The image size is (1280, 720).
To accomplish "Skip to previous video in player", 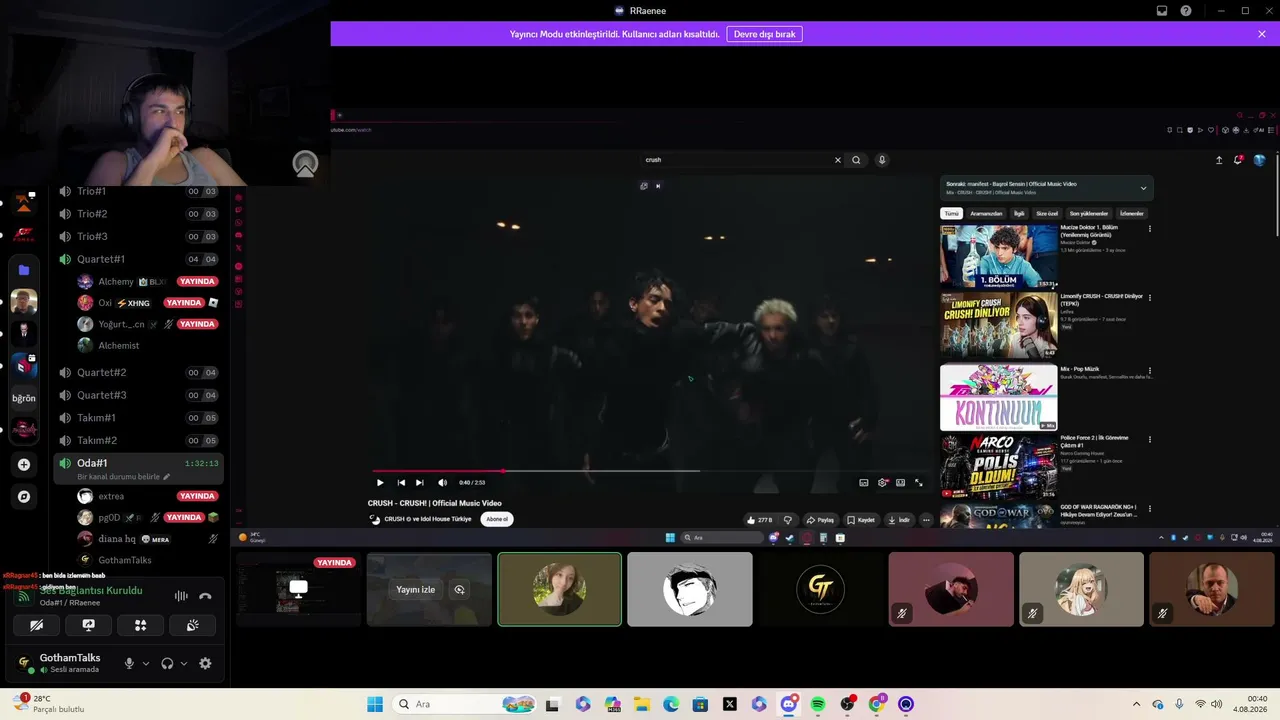I will pos(401,482).
